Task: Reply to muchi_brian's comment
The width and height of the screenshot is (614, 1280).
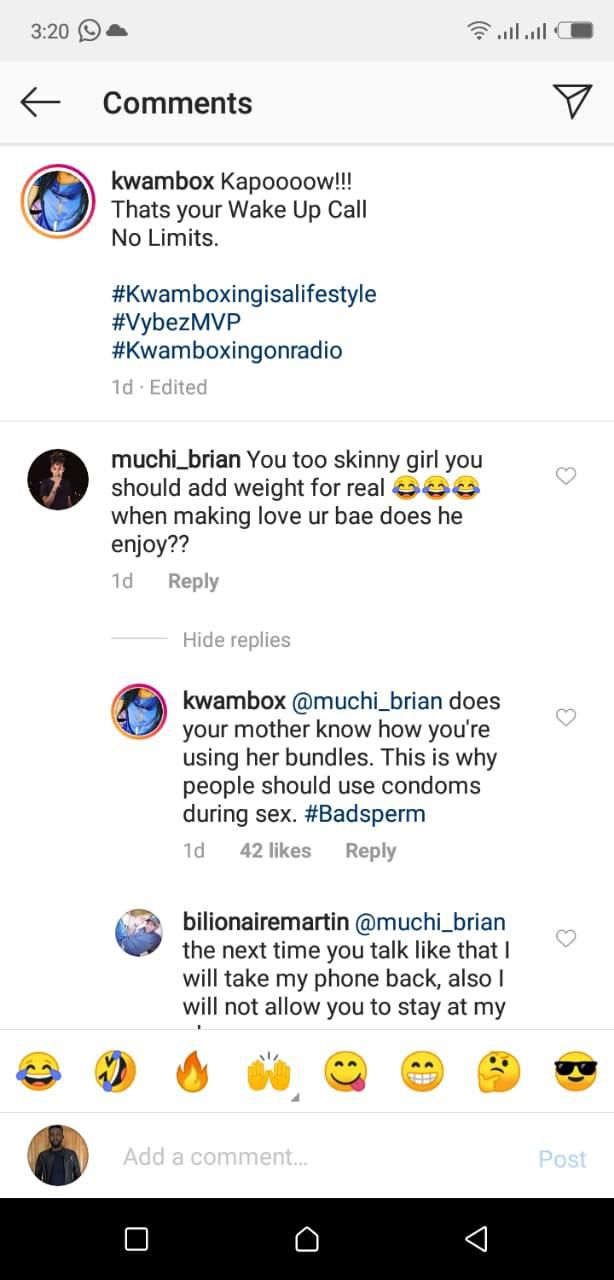Action: pos(193,580)
